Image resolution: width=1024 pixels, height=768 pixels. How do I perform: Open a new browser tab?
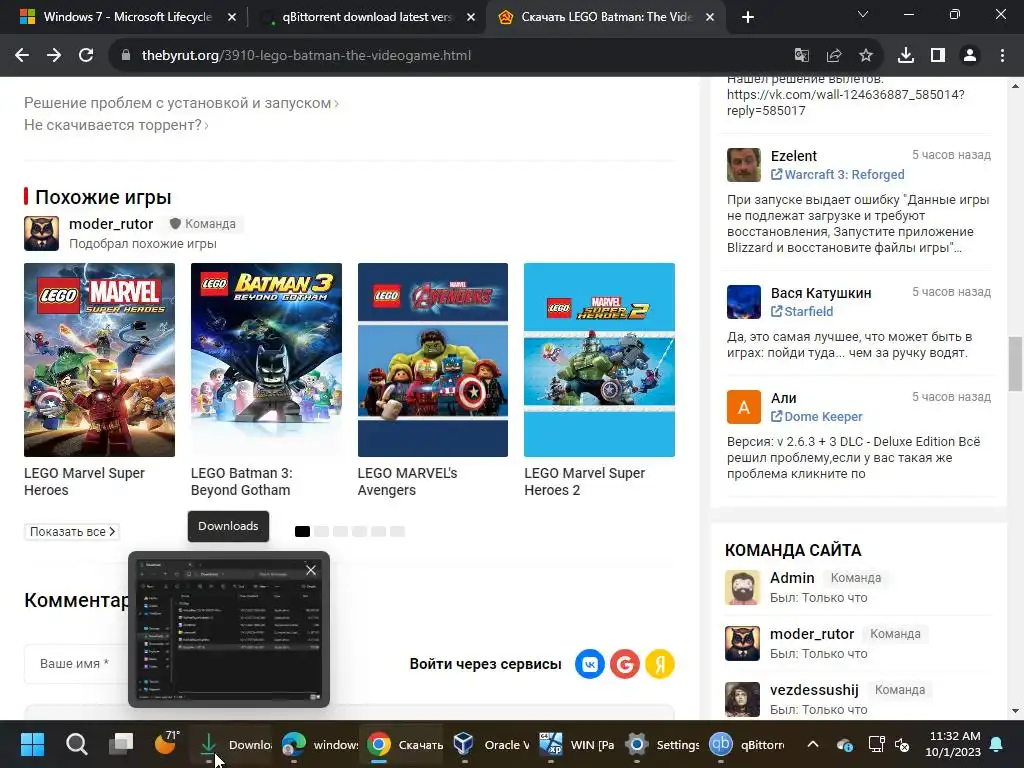pyautogui.click(x=748, y=17)
